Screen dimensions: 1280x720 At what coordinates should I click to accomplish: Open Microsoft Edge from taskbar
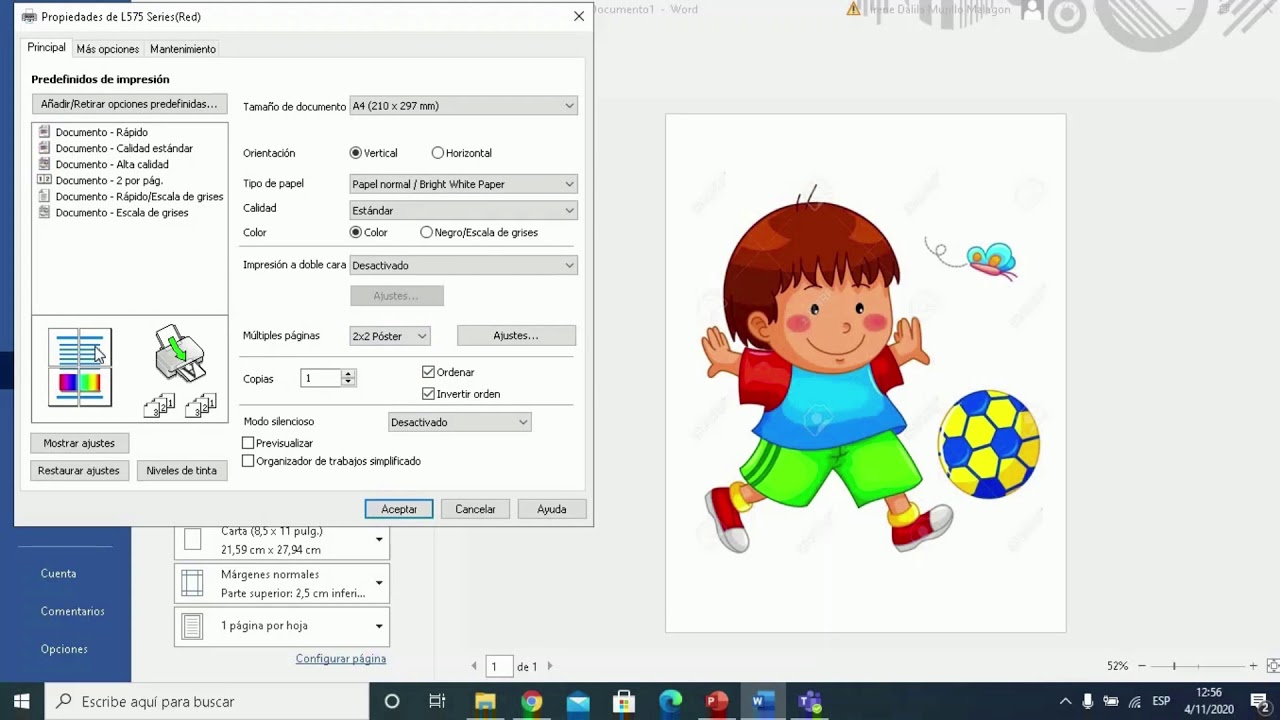click(x=671, y=701)
